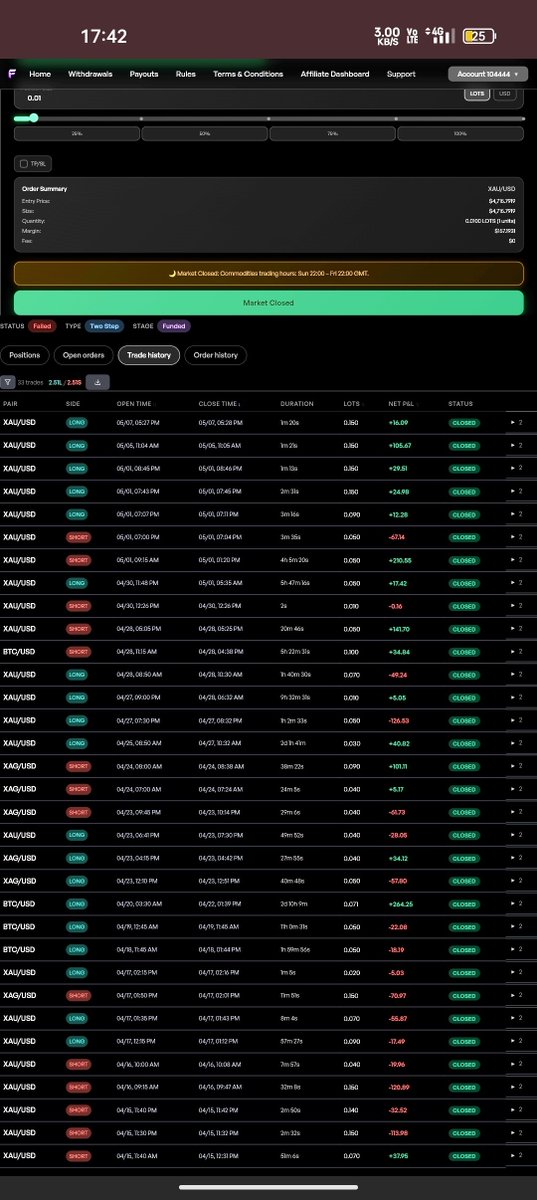The height and width of the screenshot is (1200, 537).
Task: Click the Two Step type badge
Action: tap(102, 326)
